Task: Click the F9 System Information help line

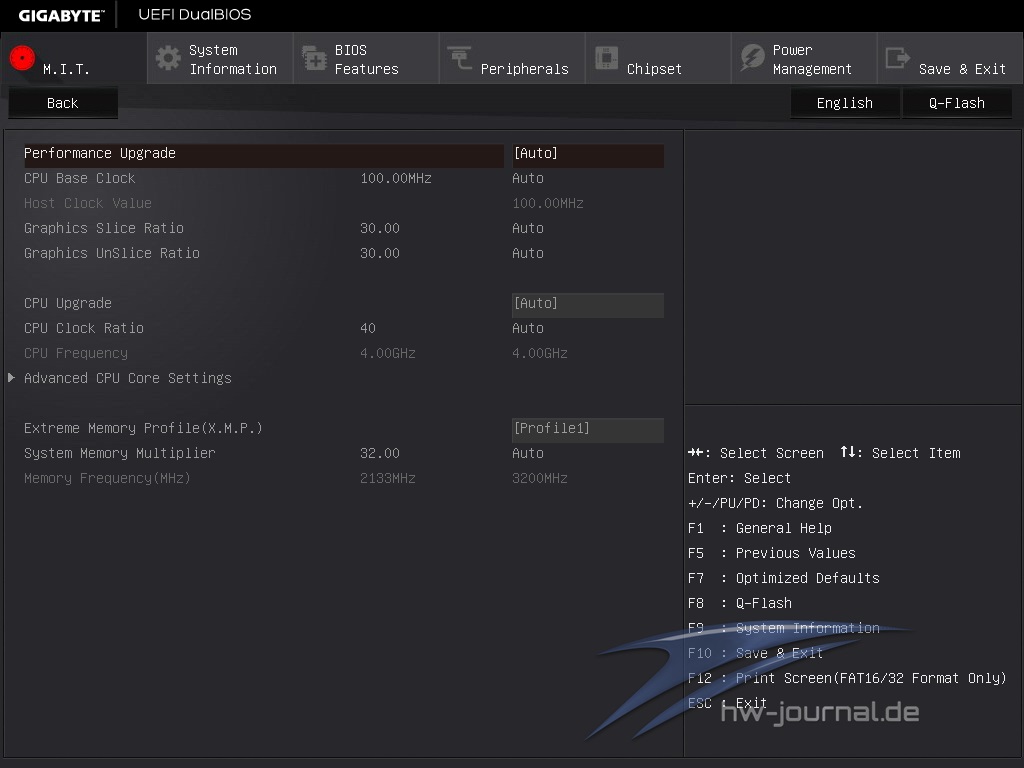Action: [x=784, y=628]
